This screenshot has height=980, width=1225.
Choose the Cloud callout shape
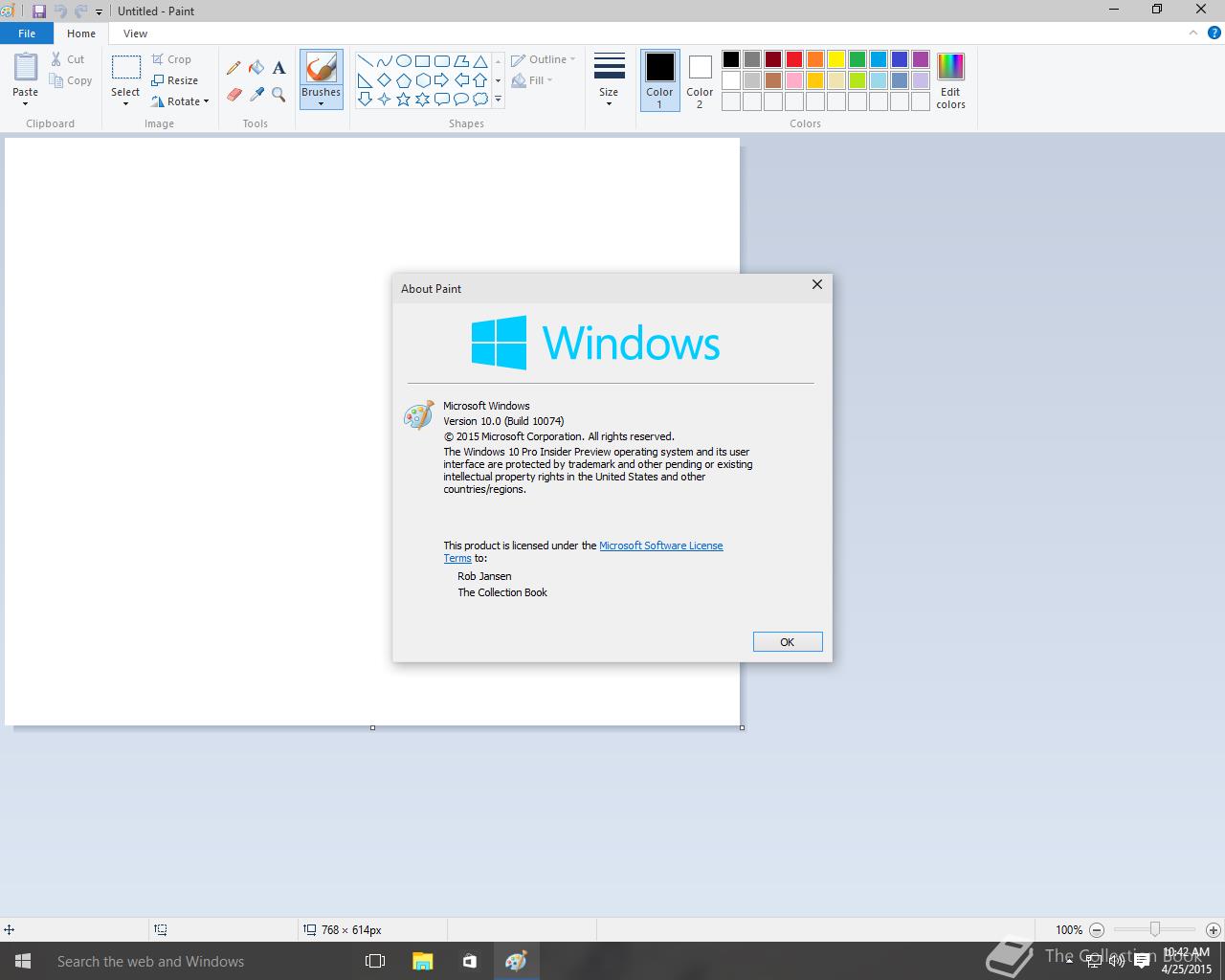click(480, 99)
